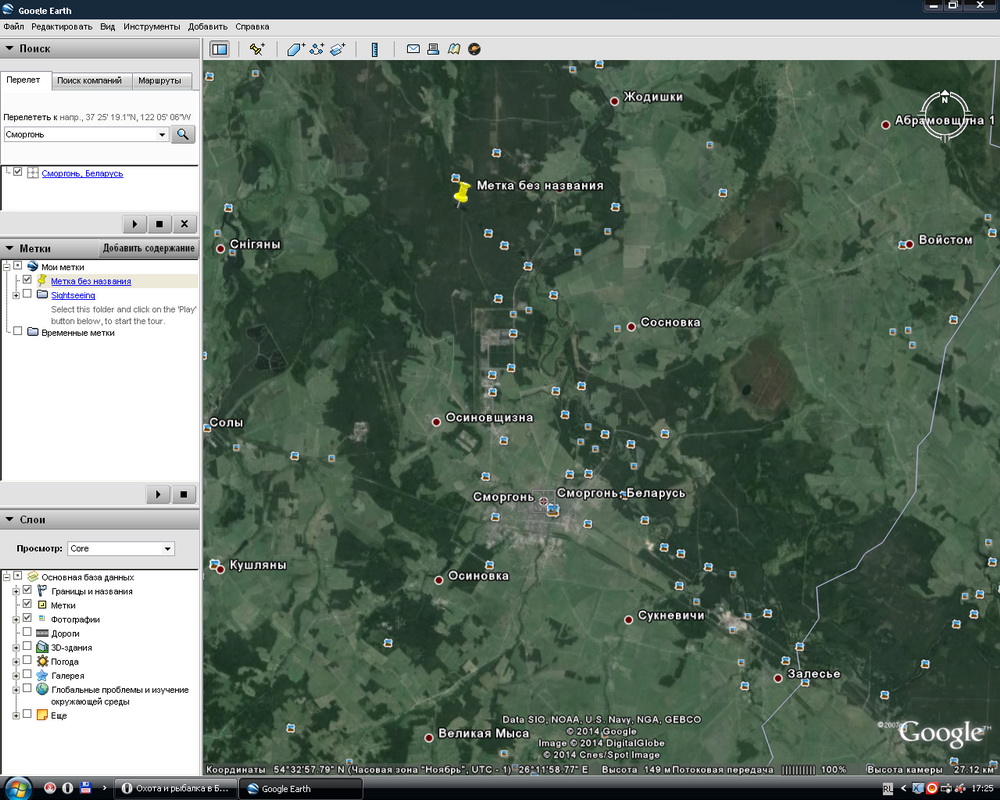The height and width of the screenshot is (800, 1000).
Task: Click the Email envelope toolbar icon
Action: (413, 49)
